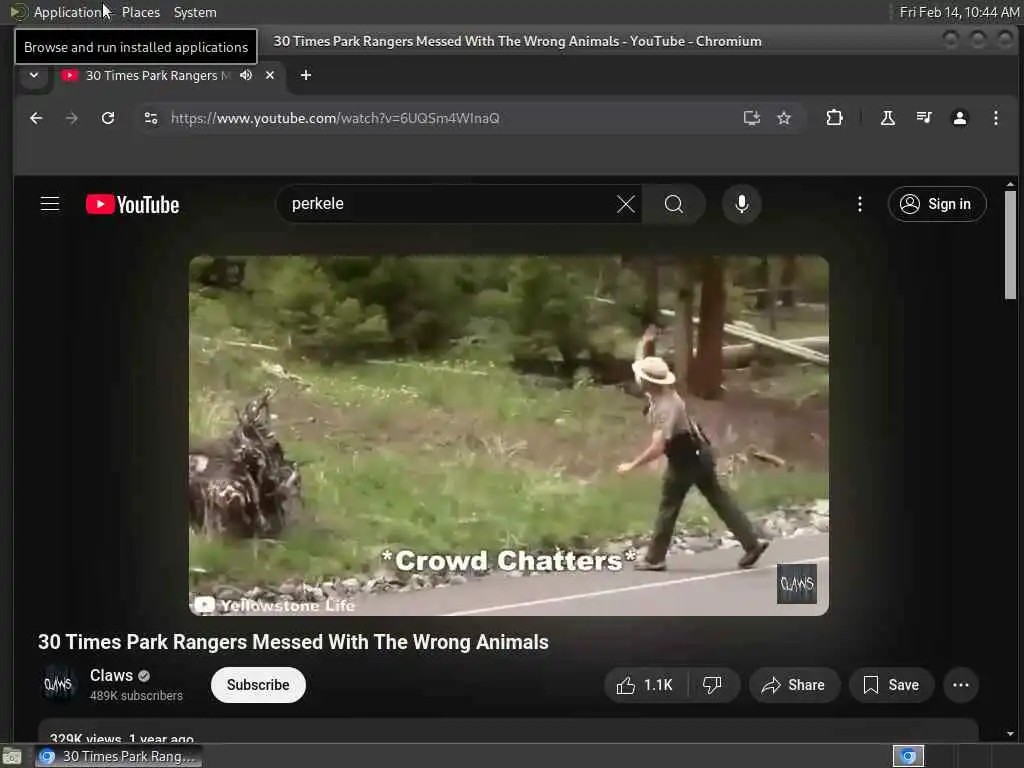Open the Places menu
The height and width of the screenshot is (768, 1024).
(140, 12)
